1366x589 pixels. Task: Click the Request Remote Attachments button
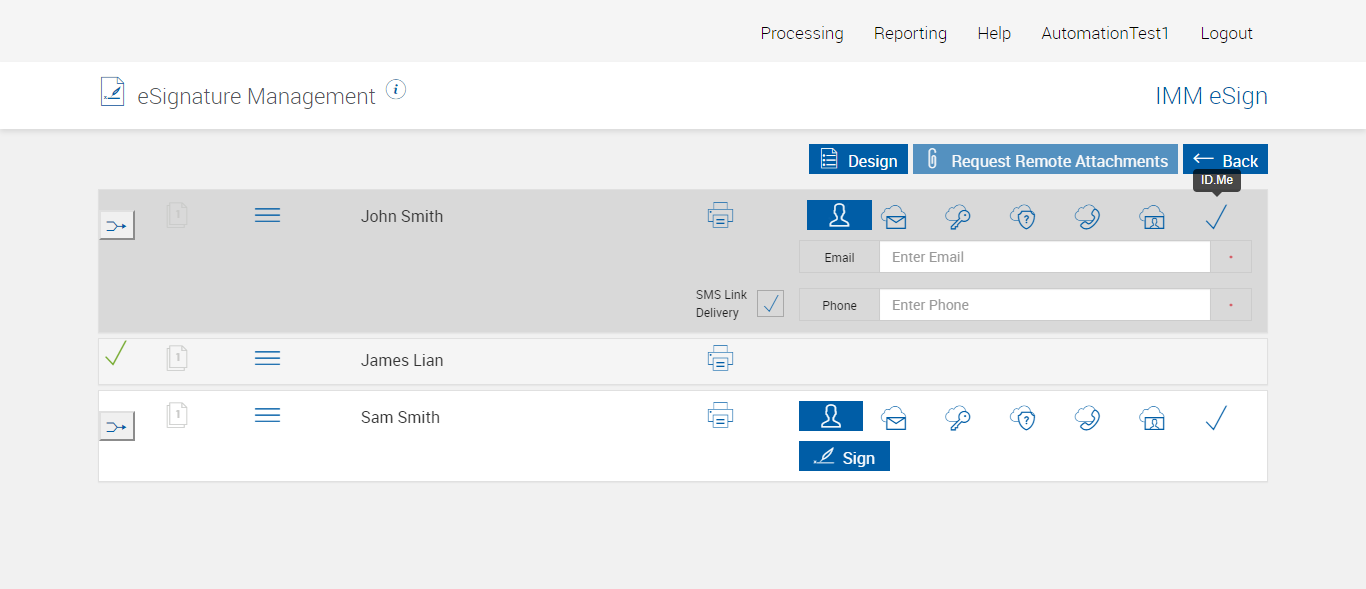pyautogui.click(x=1045, y=160)
